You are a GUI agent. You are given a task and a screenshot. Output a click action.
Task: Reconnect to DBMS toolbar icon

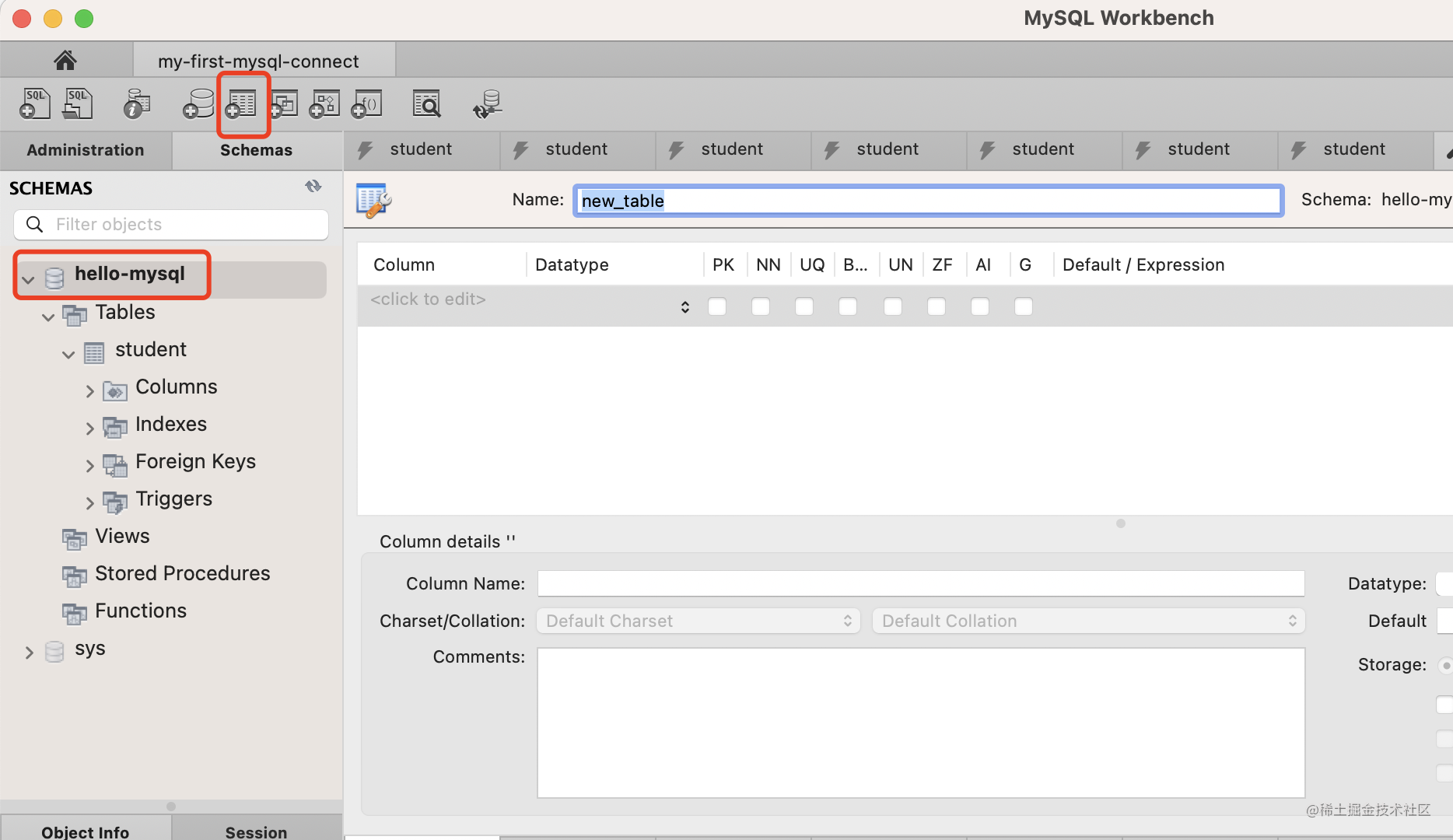488,103
